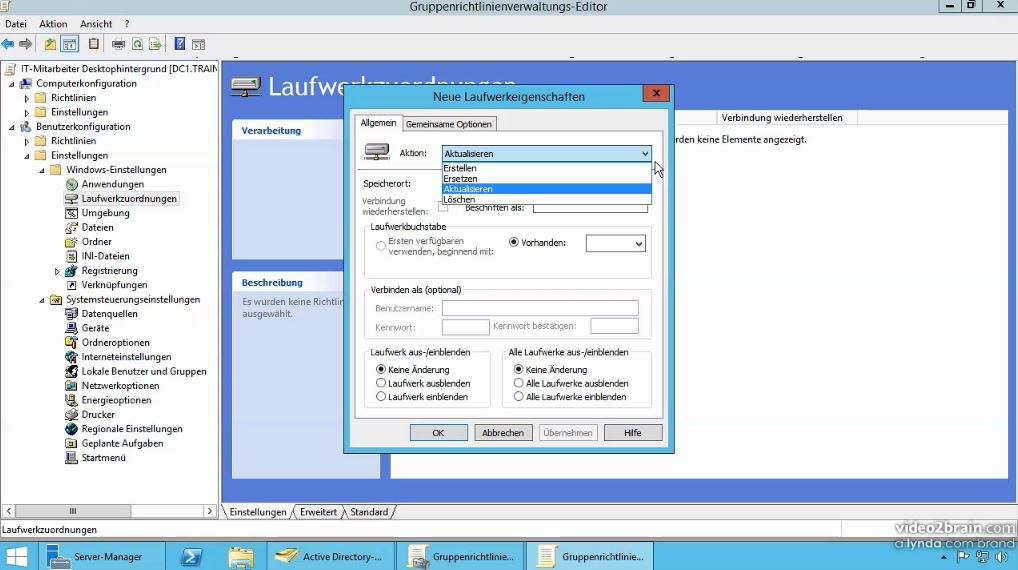Select the Dateien tree node

click(x=97, y=227)
